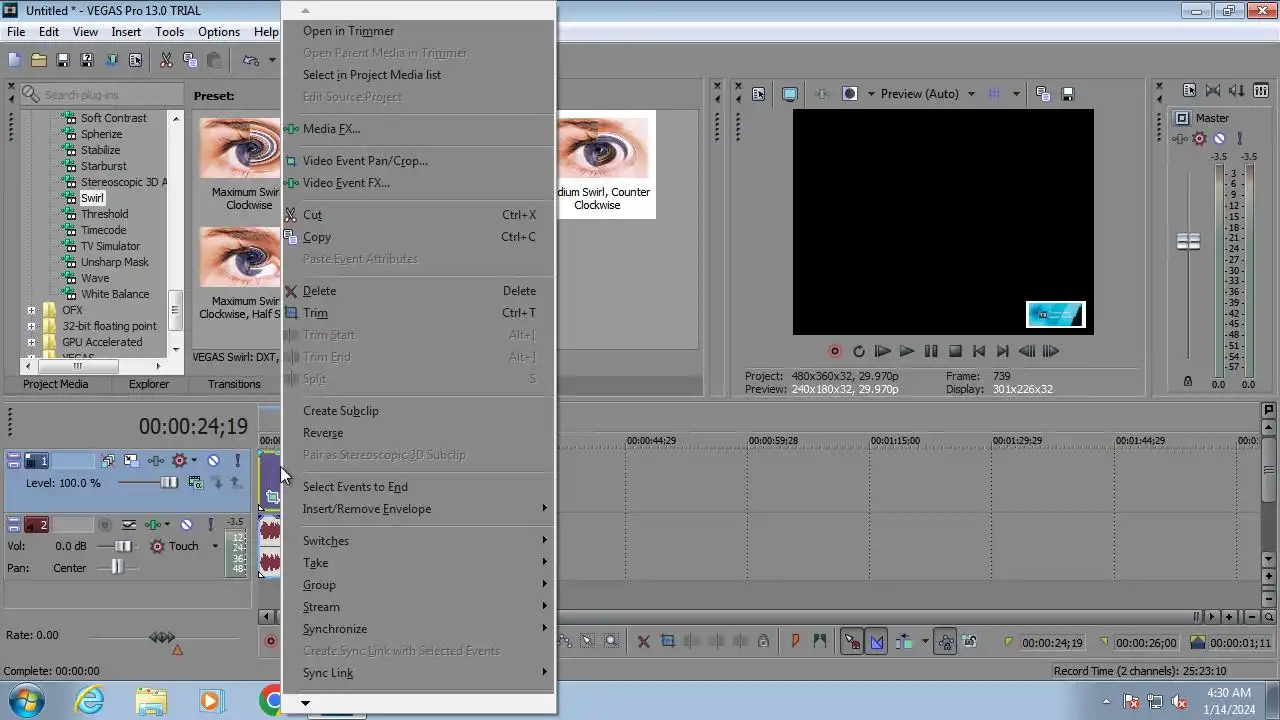Image resolution: width=1280 pixels, height=720 pixels.
Task: Toggle preview on external monitor
Action: (790, 94)
